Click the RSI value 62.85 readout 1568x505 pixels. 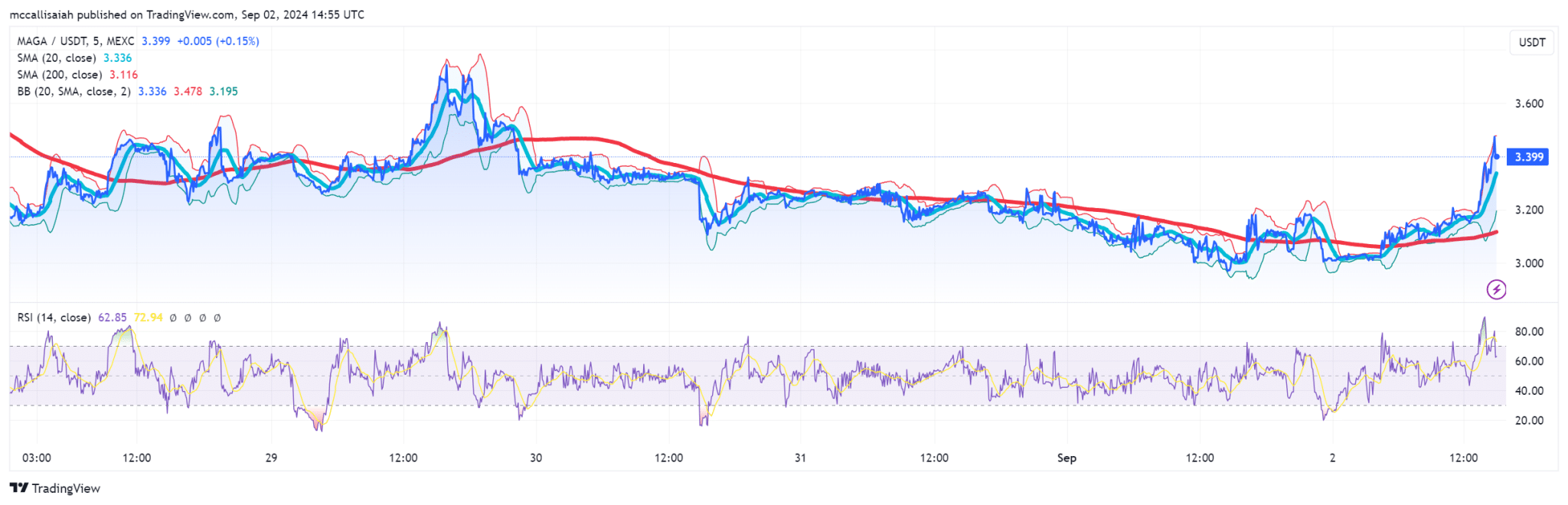(x=113, y=318)
